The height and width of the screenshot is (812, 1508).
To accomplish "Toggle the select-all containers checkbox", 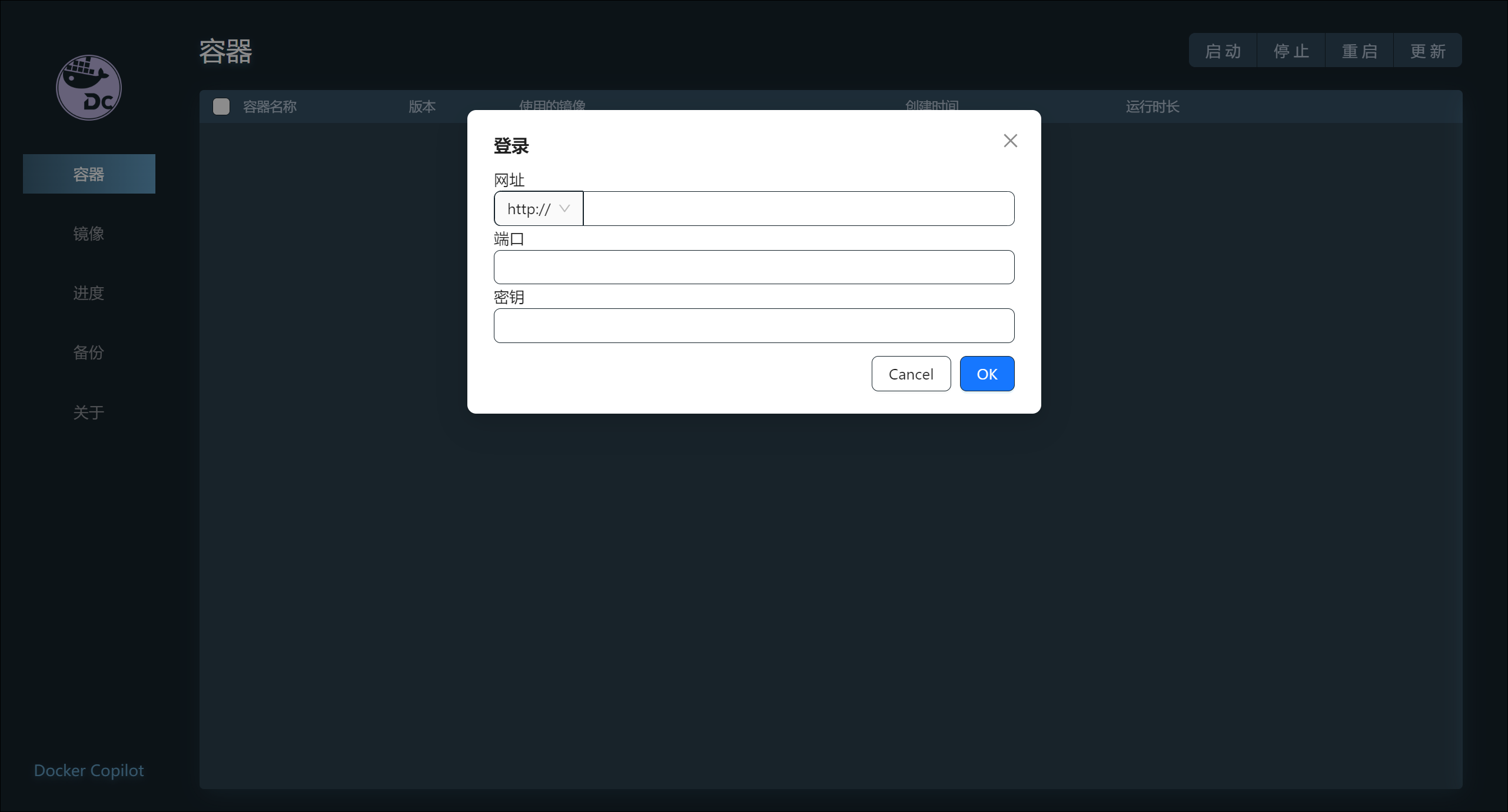I will [x=221, y=107].
